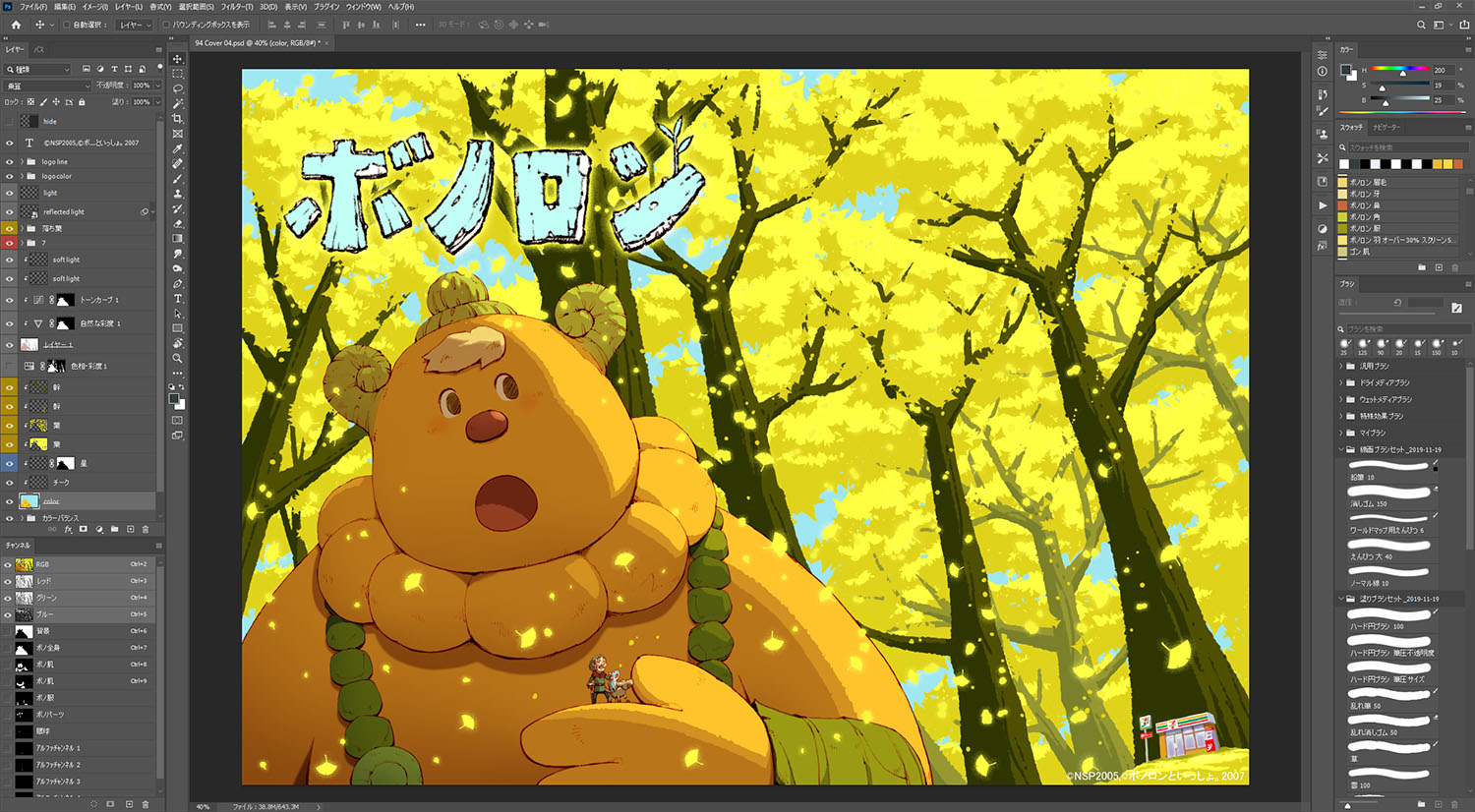Expand the logo color group
Image resolution: width=1475 pixels, height=812 pixels.
22,176
